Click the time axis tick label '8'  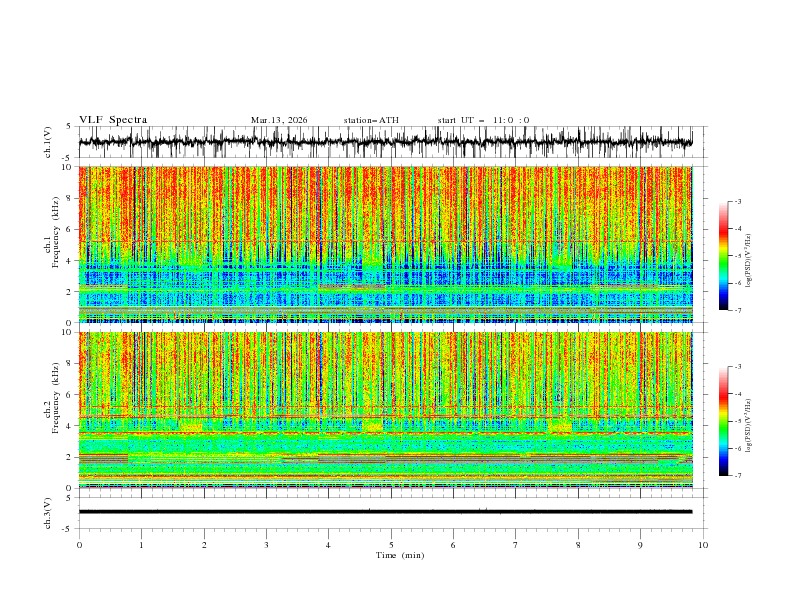(578, 545)
